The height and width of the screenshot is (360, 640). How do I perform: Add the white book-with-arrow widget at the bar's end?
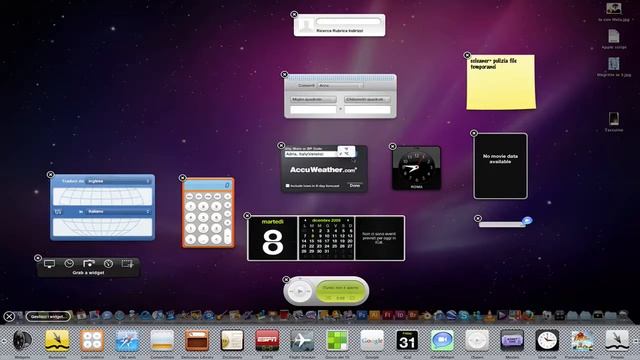point(617,340)
